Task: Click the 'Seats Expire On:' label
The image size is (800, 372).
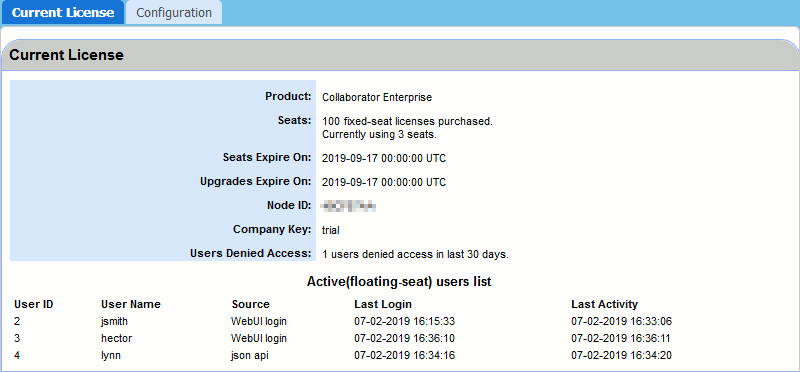Action: point(267,158)
